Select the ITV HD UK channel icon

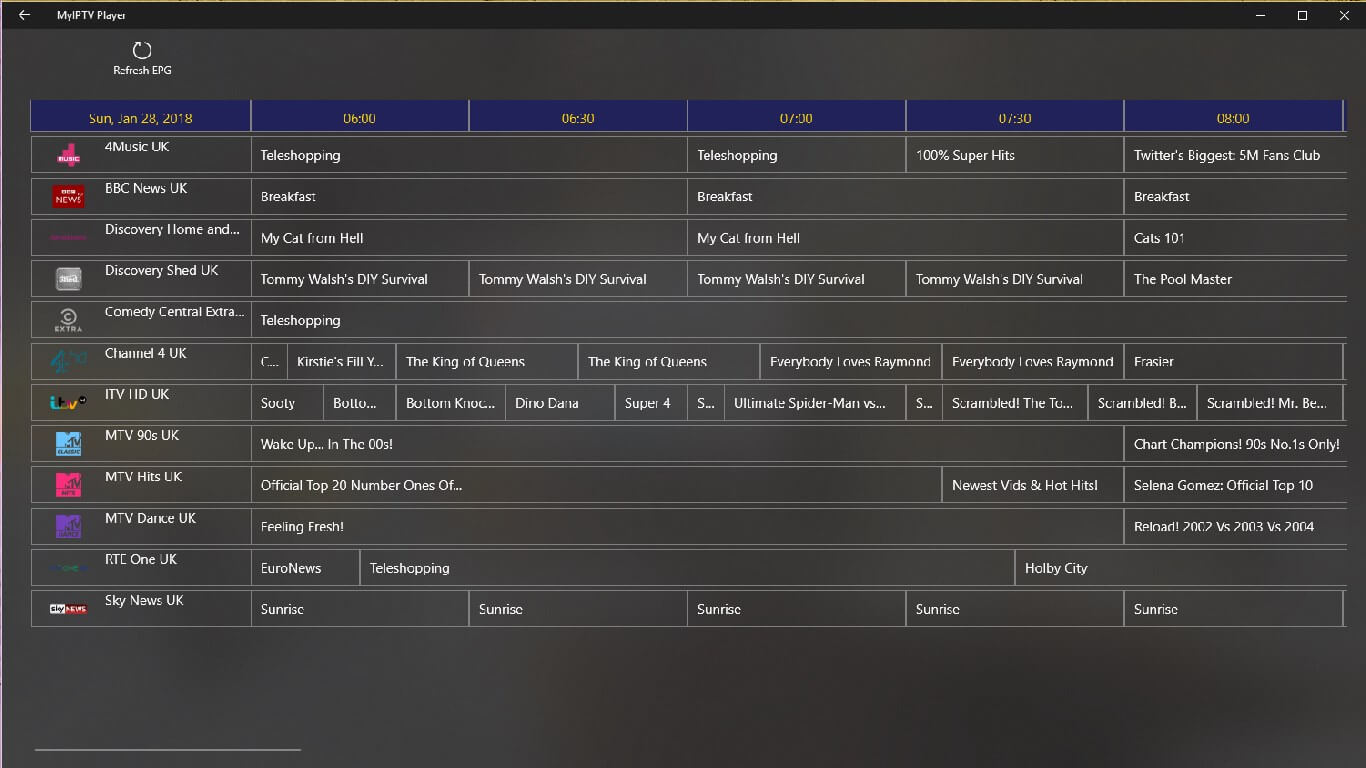click(x=66, y=402)
